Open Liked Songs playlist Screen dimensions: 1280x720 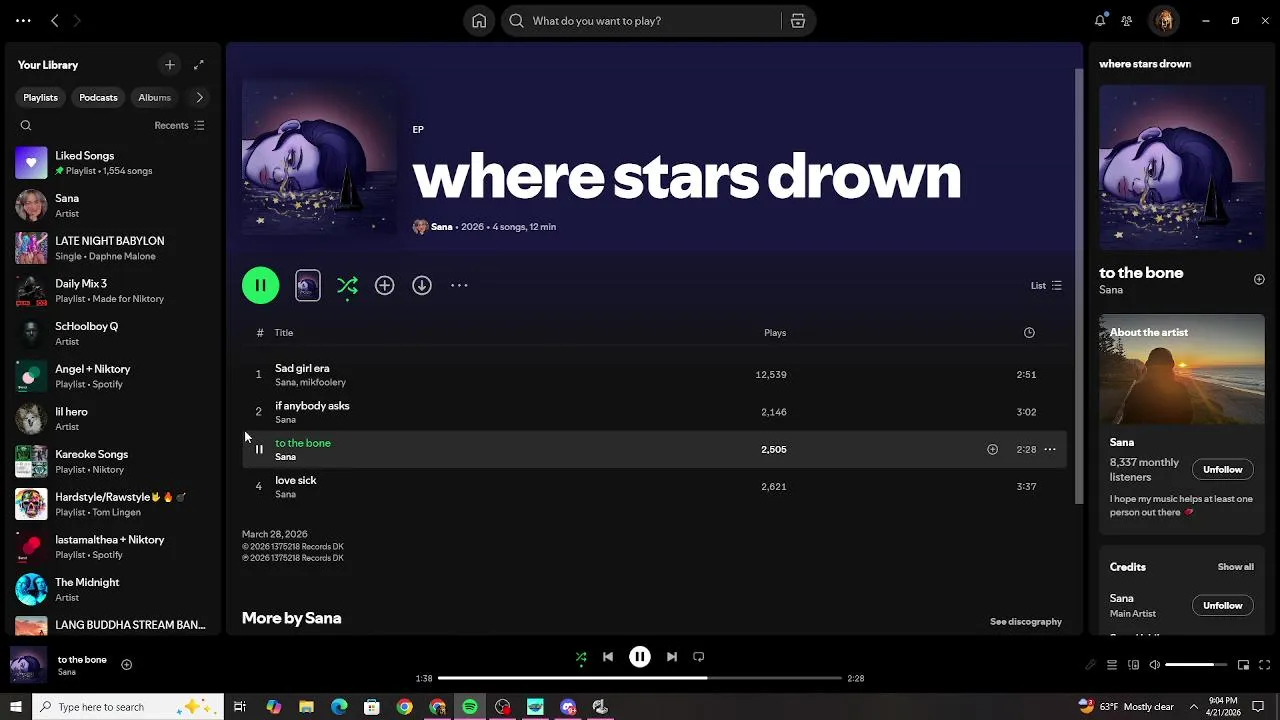[x=112, y=163]
